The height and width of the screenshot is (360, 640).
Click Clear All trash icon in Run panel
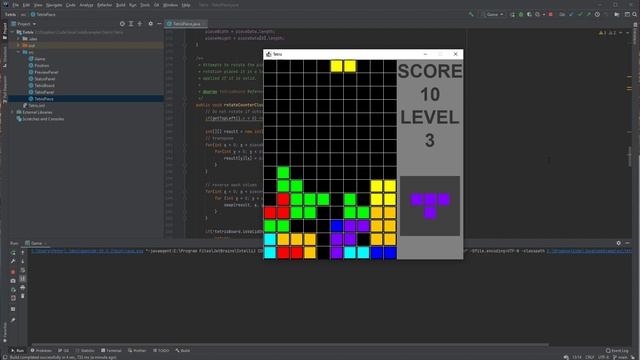tap(22, 296)
